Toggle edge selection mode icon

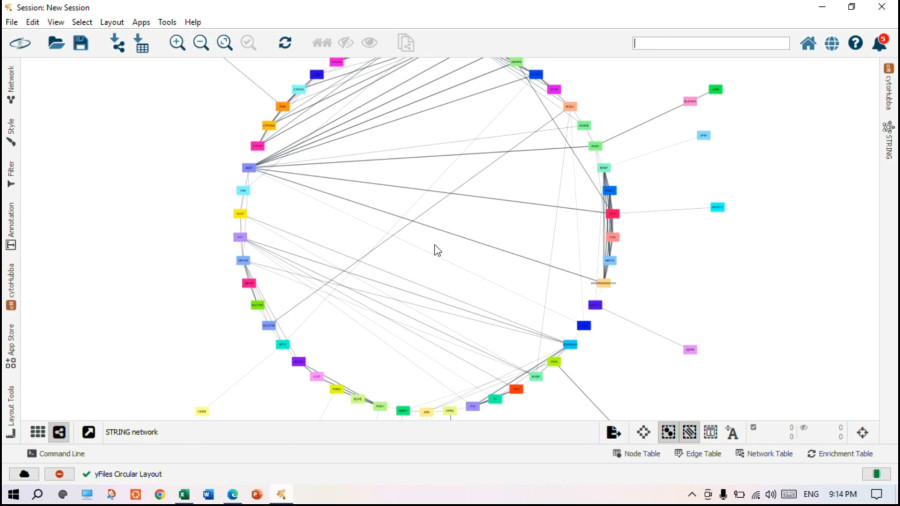tap(689, 433)
